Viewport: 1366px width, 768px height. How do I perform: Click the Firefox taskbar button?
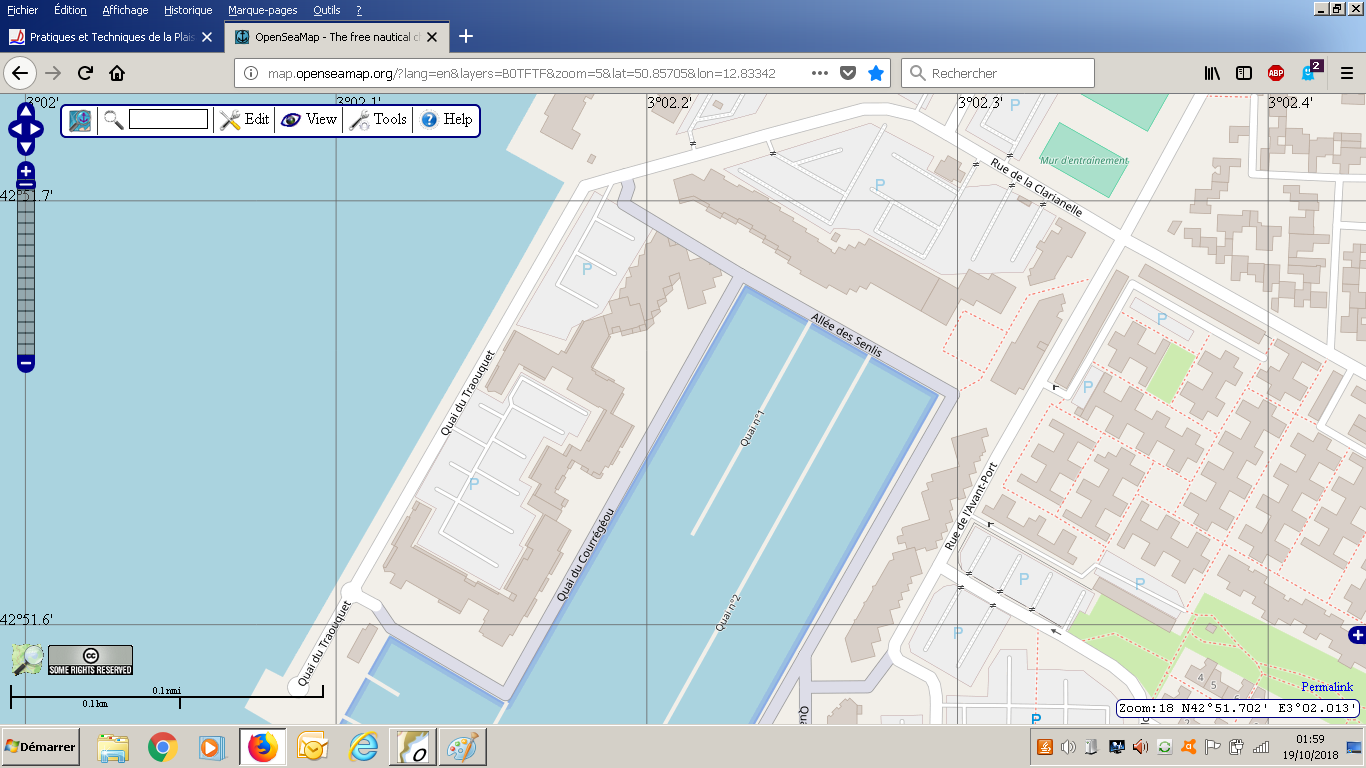coord(262,747)
